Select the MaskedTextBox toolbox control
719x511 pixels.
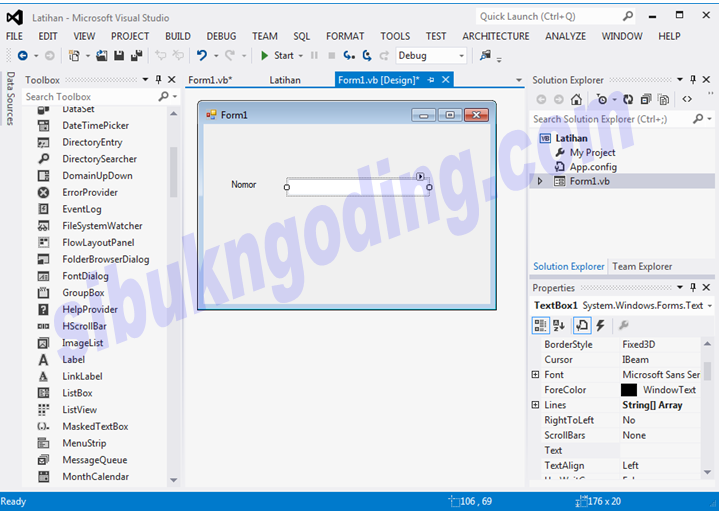[x=95, y=427]
